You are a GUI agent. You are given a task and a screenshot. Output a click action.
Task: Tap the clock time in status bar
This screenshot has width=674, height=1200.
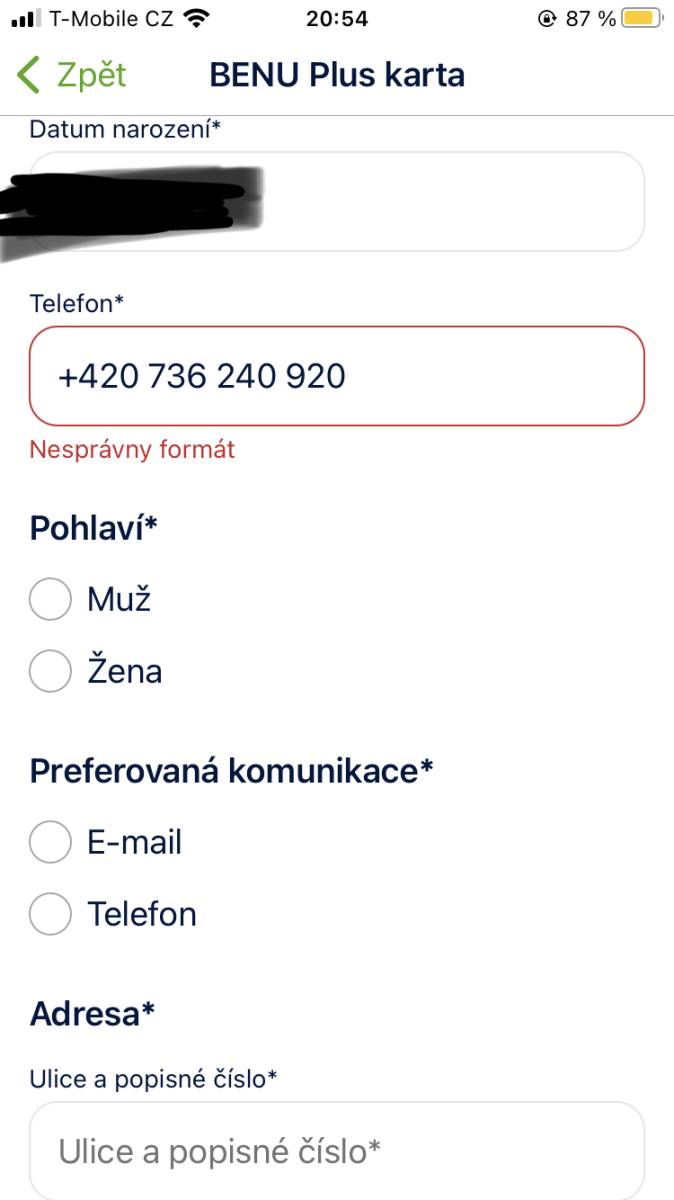337,18
